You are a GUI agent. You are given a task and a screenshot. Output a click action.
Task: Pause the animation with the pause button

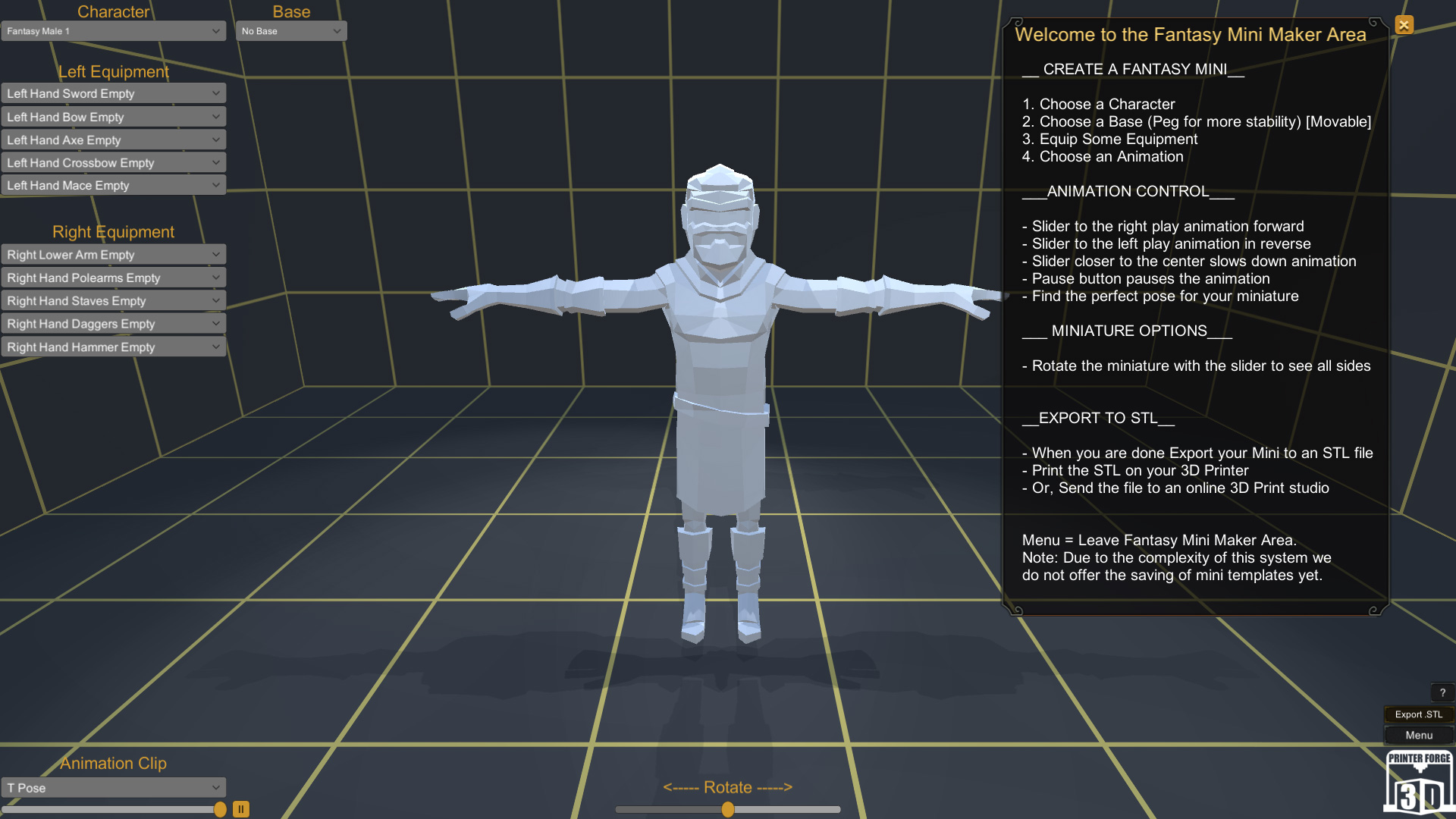pyautogui.click(x=240, y=808)
